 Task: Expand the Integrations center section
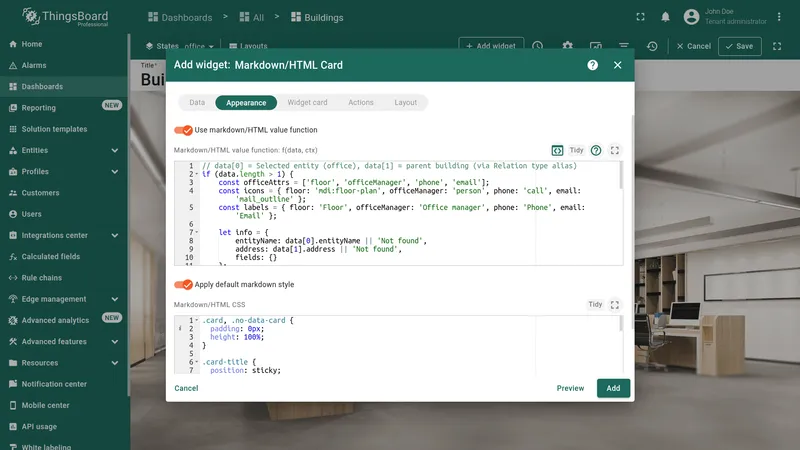pyautogui.click(x=64, y=235)
